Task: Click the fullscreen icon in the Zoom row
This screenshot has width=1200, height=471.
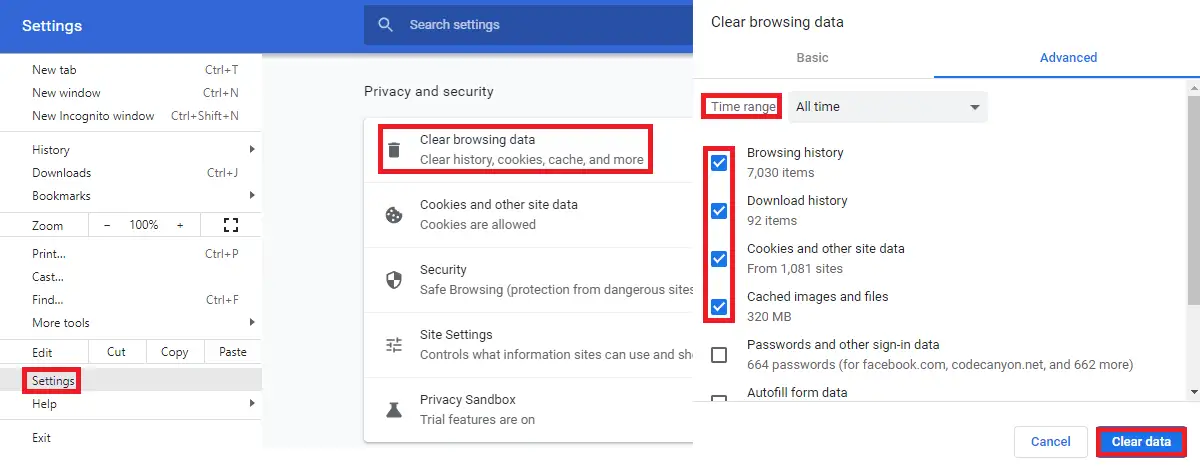Action: pos(231,225)
